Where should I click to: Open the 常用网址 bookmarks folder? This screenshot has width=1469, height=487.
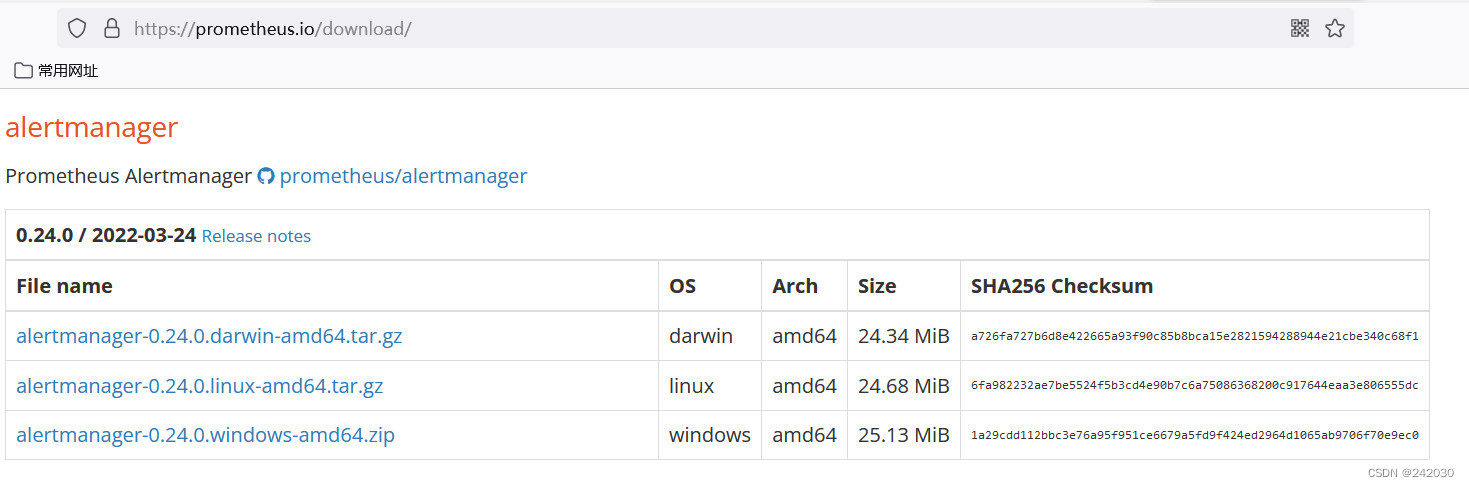point(67,71)
